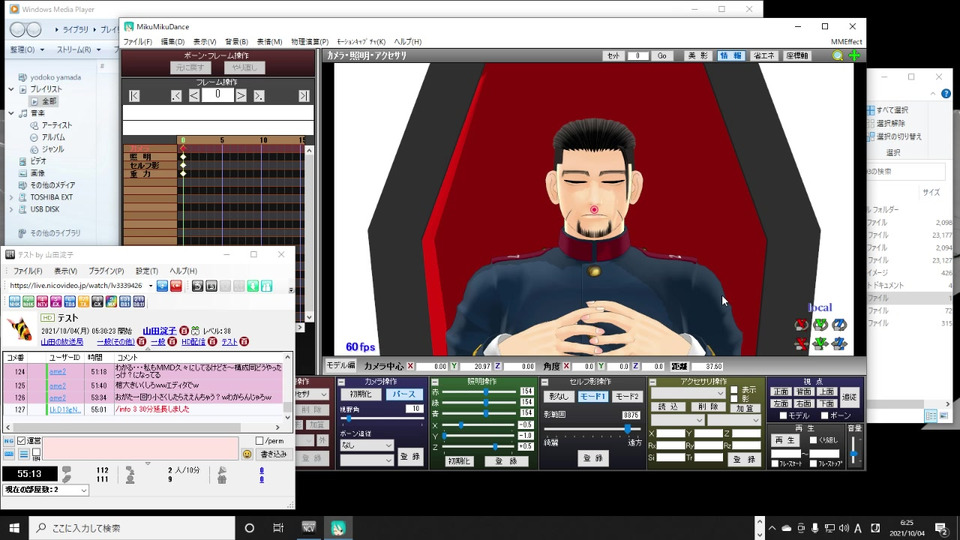Viewport: 960px width, 540px height.
Task: Toggle the モデル checkbox in view panel
Action: (x=783, y=416)
